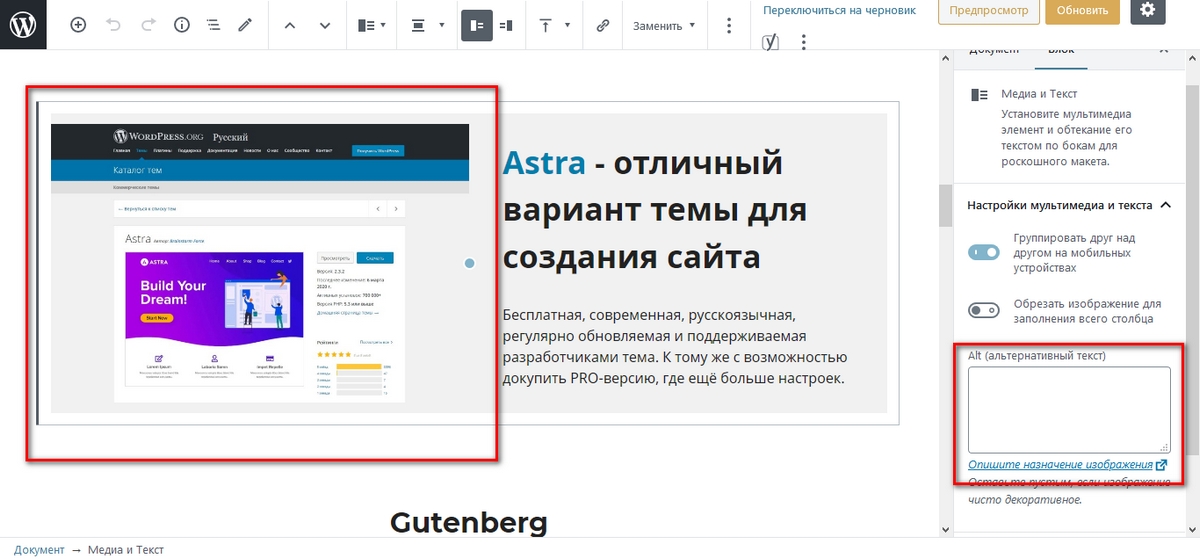Enable cropping image to fill column
Image resolution: width=1200 pixels, height=559 pixels.
(x=984, y=311)
